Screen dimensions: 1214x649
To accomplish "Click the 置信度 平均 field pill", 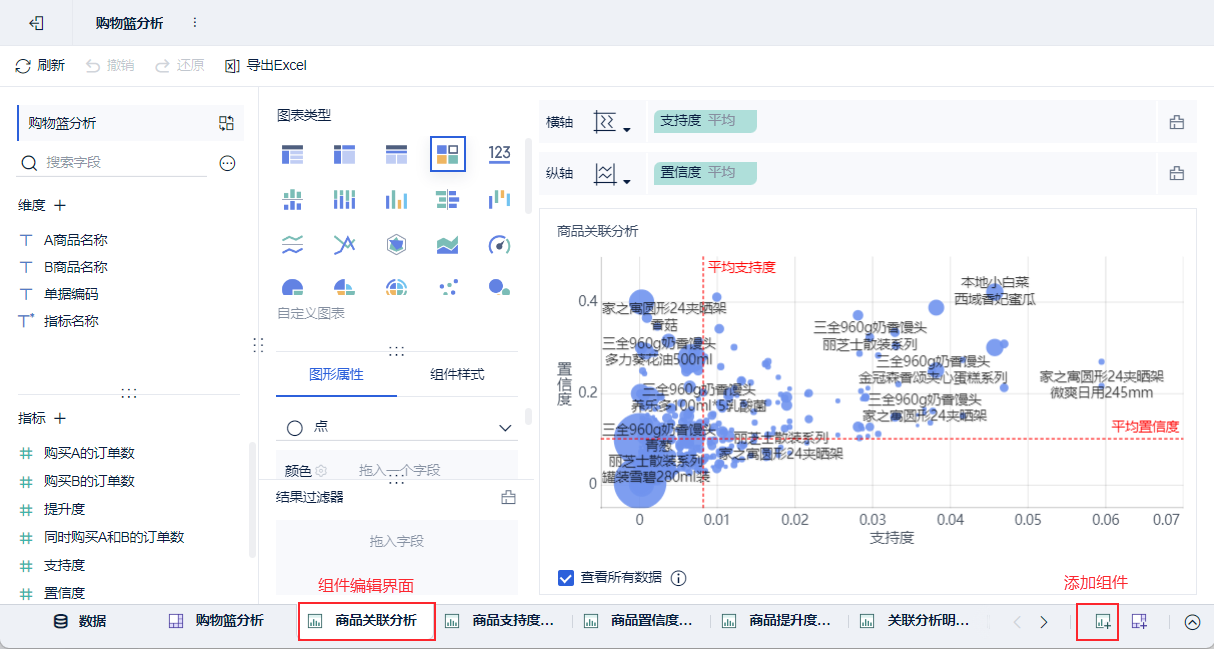I will 705,173.
